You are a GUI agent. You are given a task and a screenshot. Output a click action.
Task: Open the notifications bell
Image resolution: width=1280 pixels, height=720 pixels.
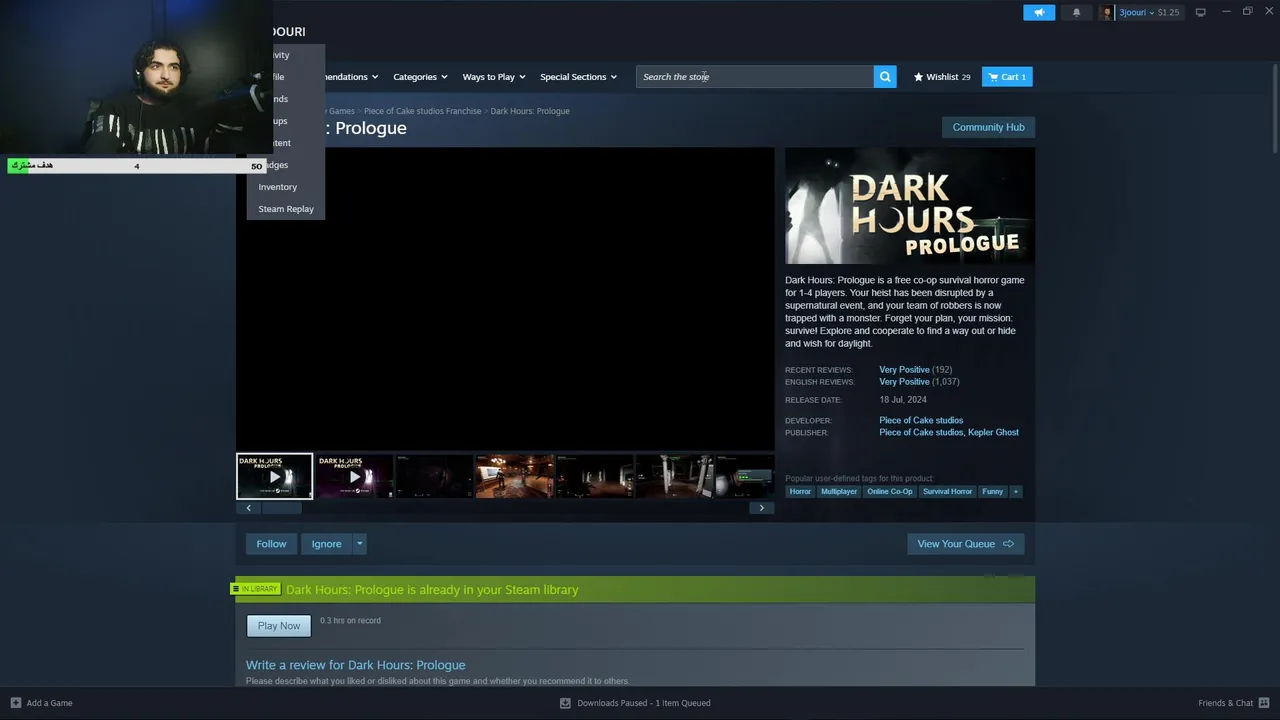pos(1076,13)
